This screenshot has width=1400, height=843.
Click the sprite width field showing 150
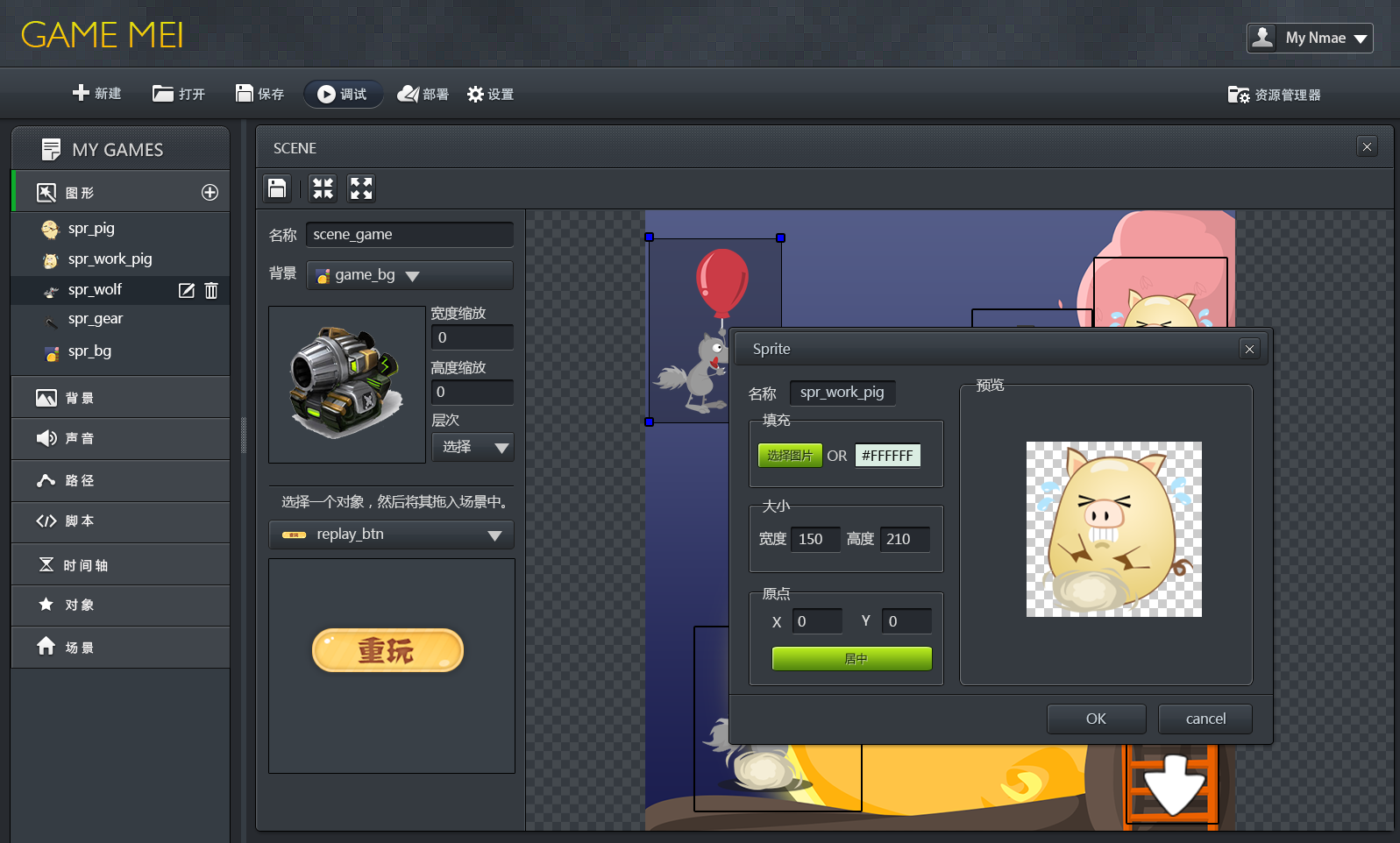tap(814, 539)
